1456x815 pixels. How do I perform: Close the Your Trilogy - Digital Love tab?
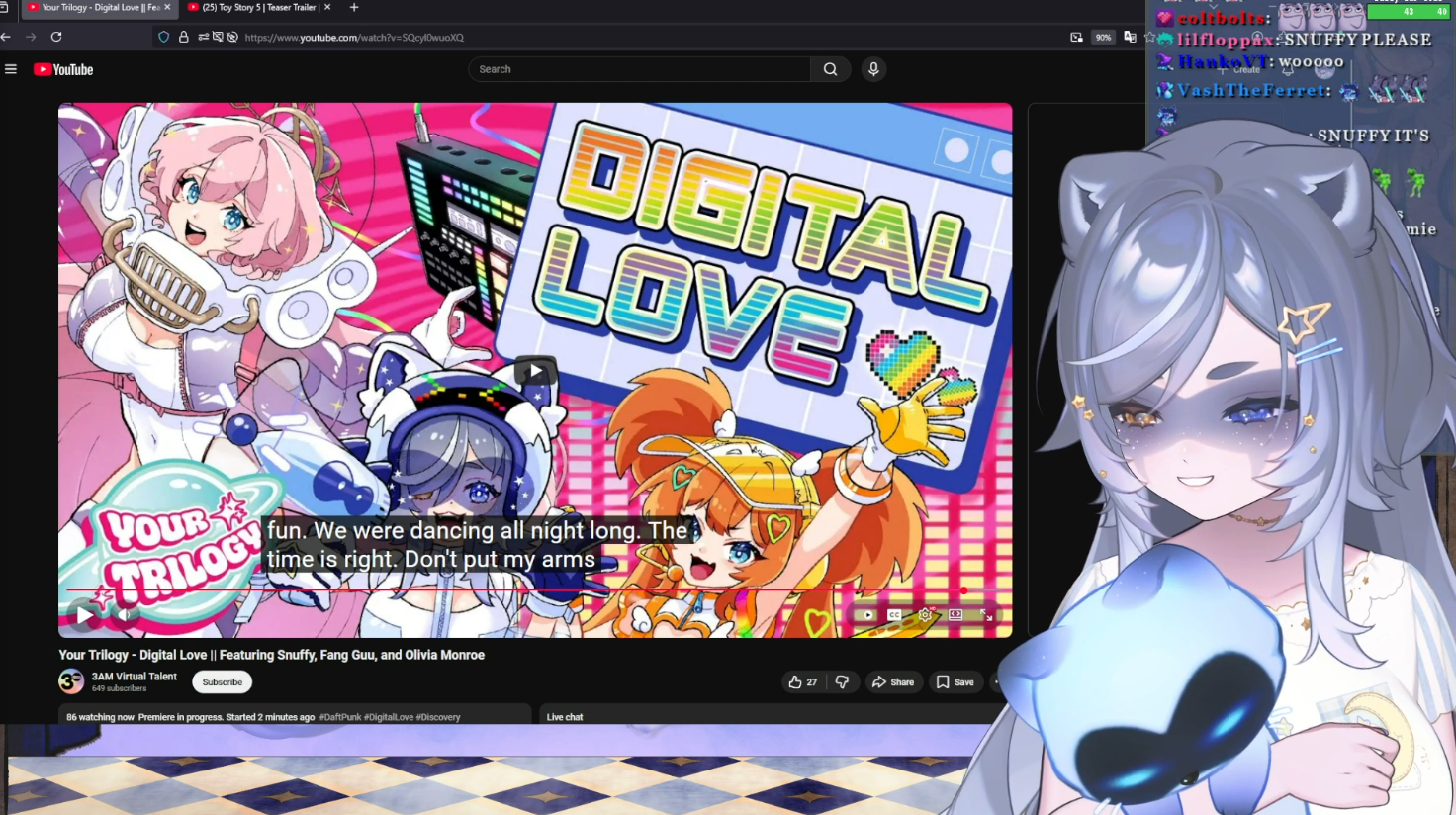coord(167,7)
